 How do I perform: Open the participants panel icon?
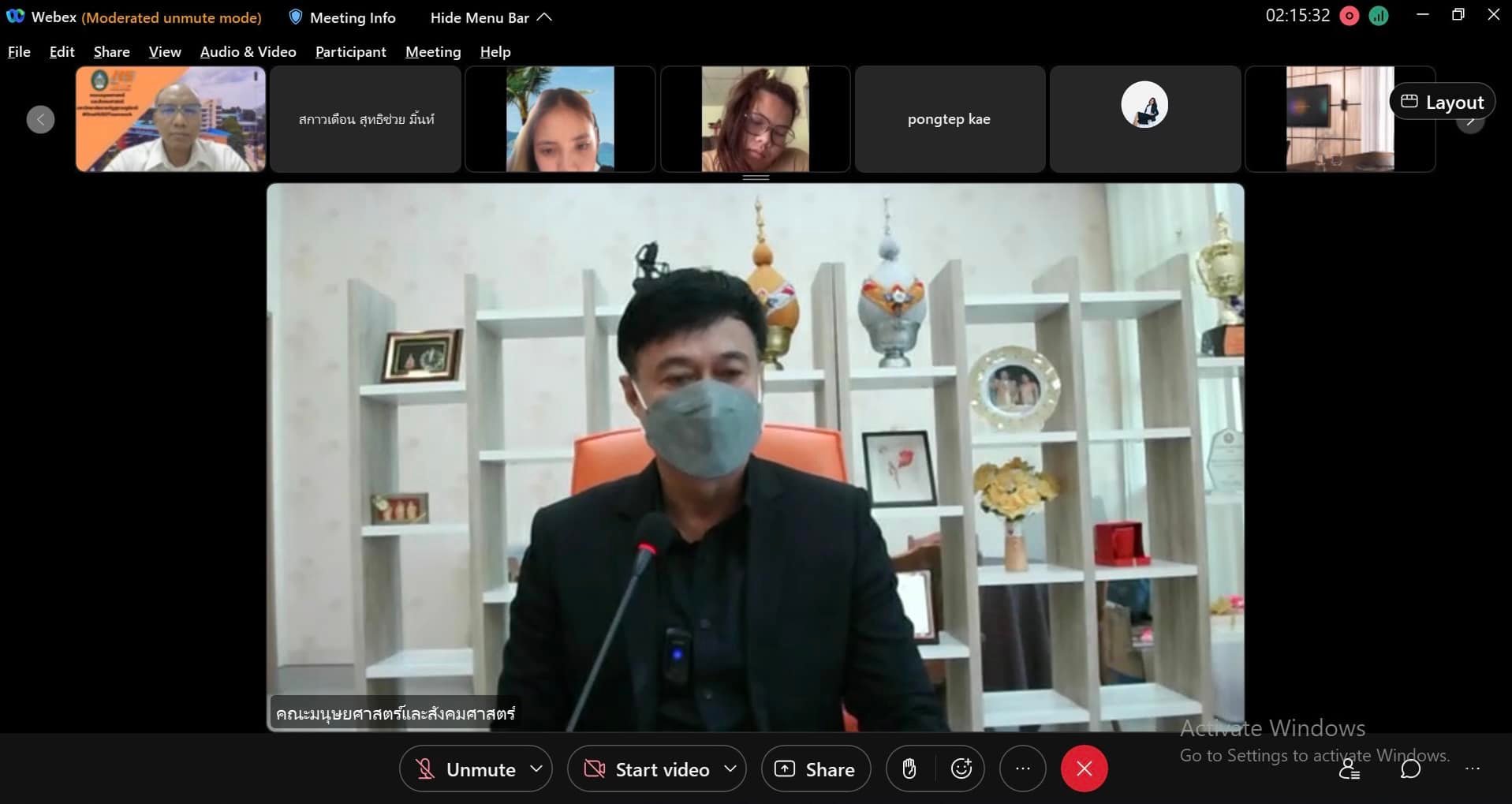coord(1349,769)
